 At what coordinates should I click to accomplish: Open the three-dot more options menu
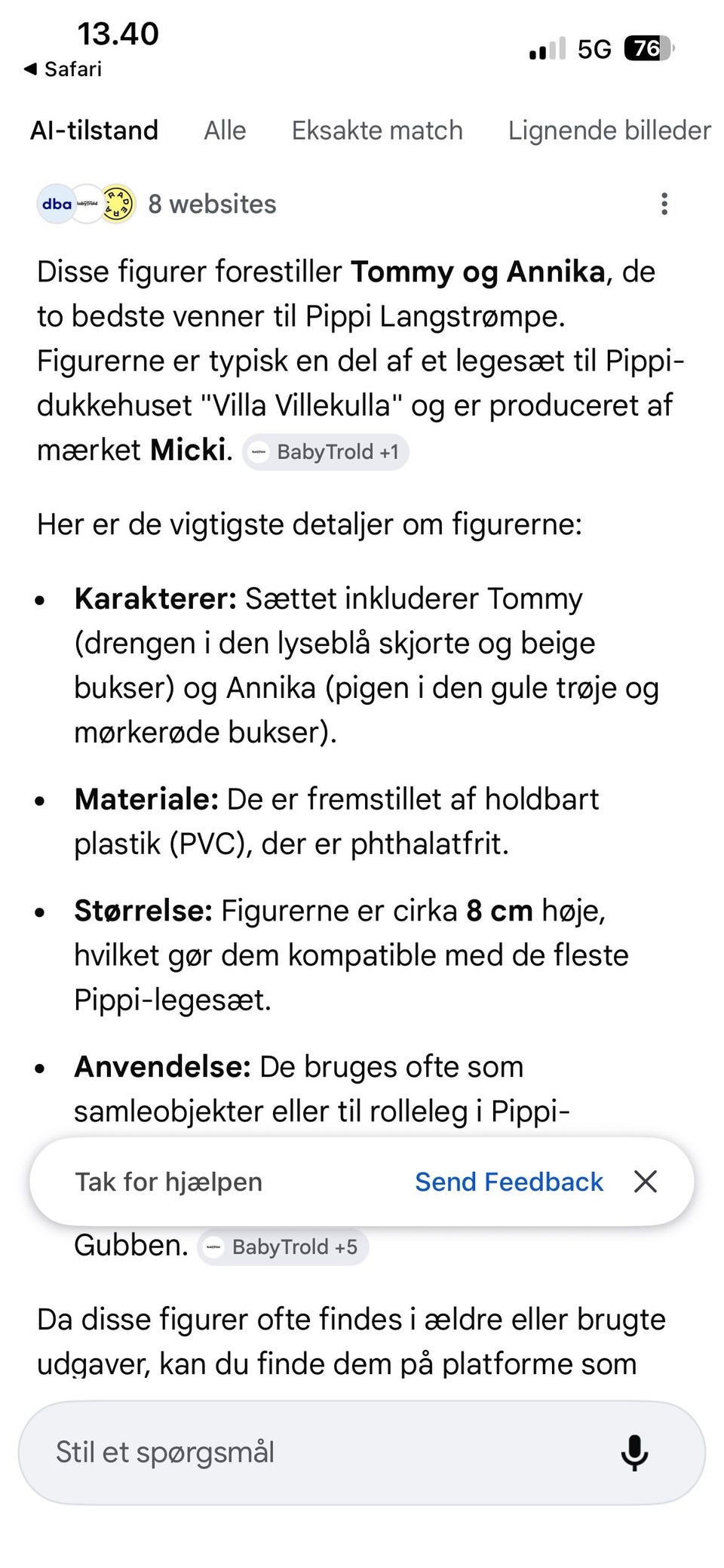pos(664,204)
